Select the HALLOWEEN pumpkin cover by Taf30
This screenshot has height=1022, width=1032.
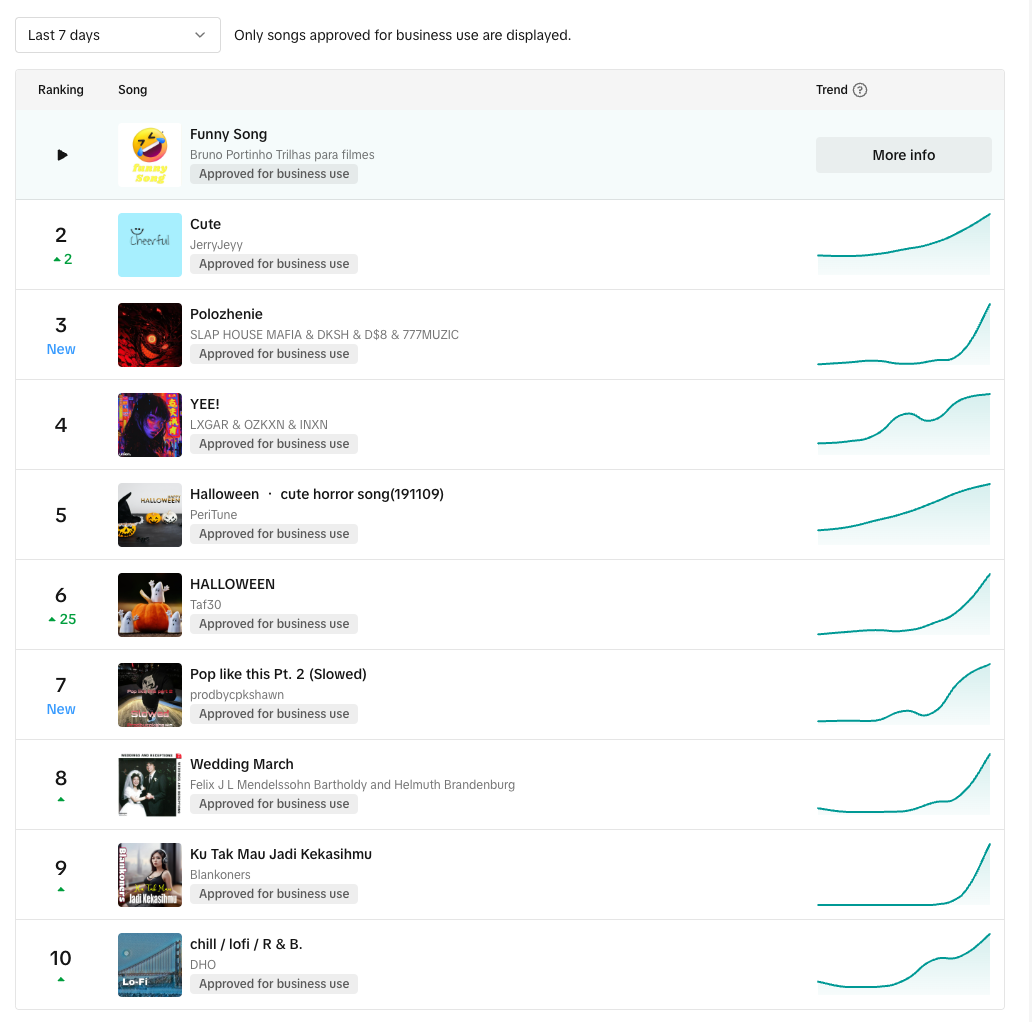tap(150, 605)
